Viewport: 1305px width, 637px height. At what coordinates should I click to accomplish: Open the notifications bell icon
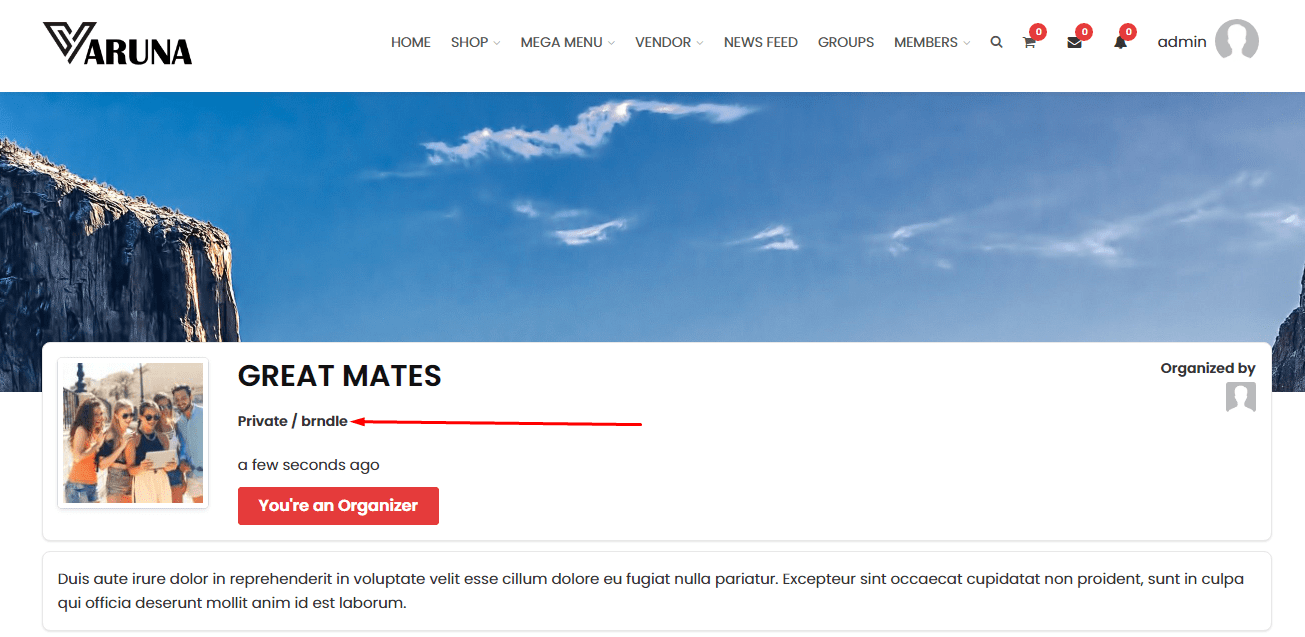1120,43
